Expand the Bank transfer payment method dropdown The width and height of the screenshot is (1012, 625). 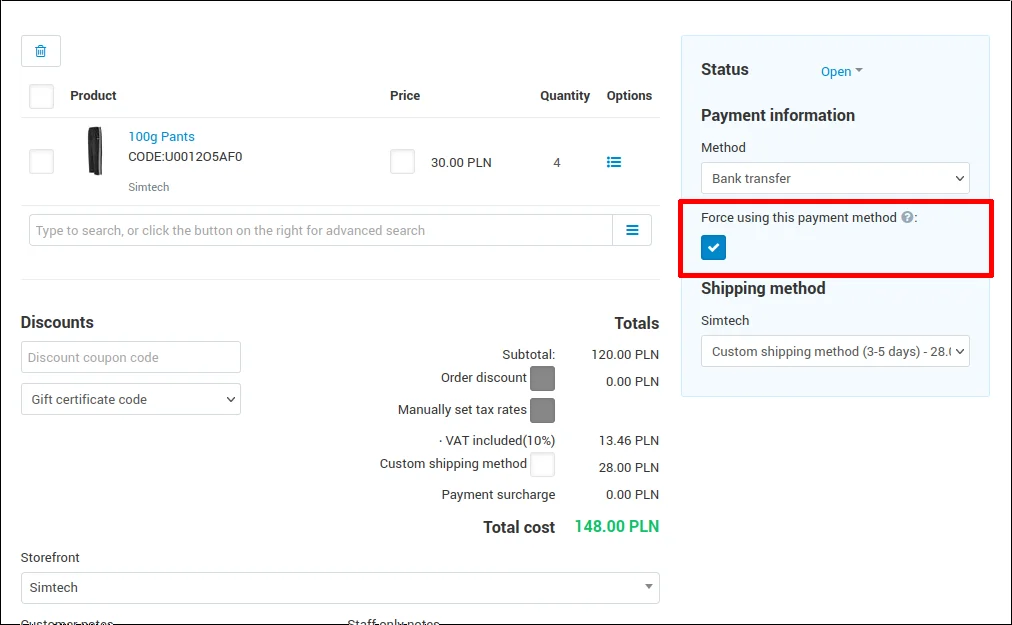pos(835,178)
